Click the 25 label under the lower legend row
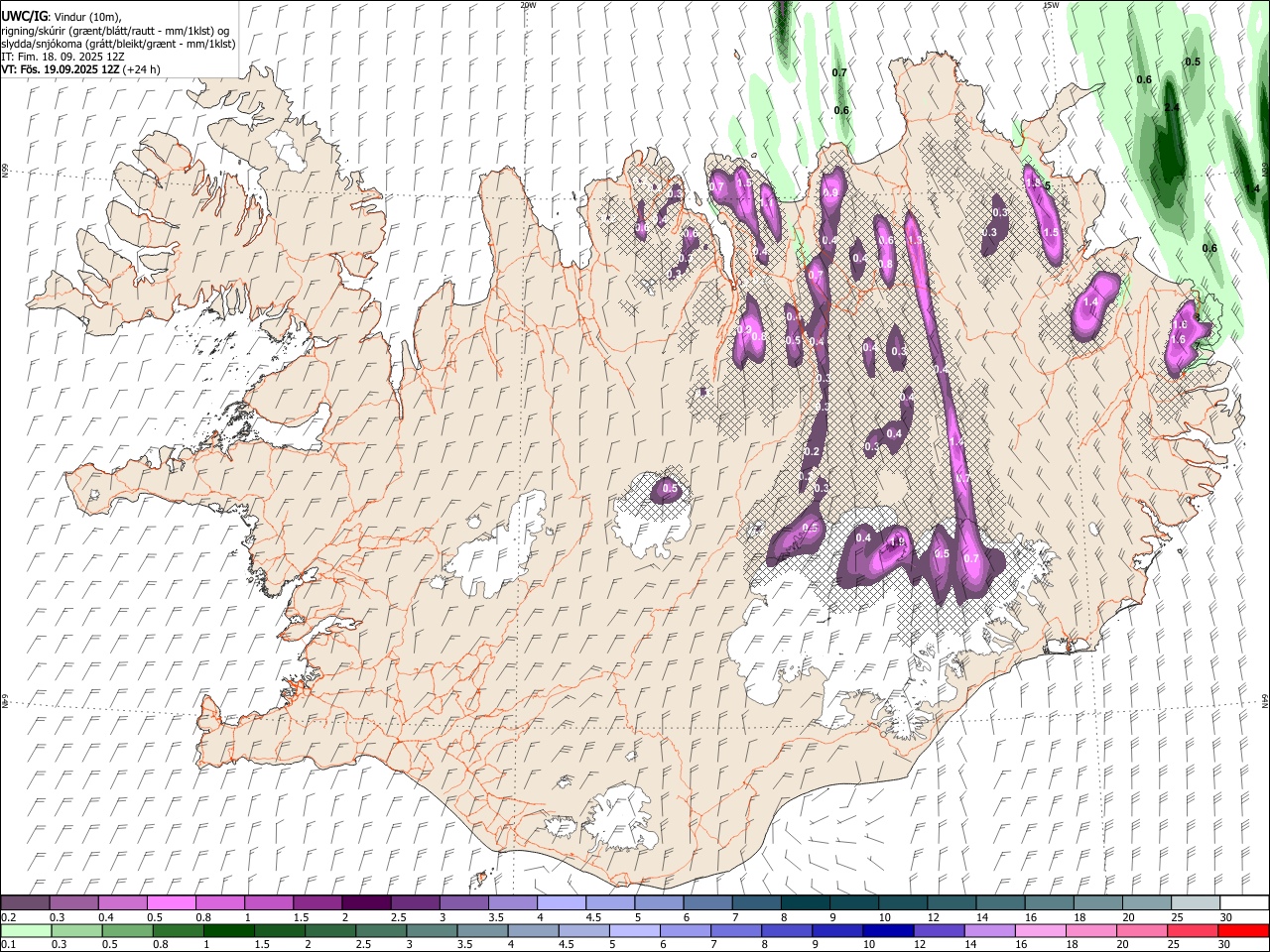This screenshot has height=952, width=1270. click(1173, 944)
